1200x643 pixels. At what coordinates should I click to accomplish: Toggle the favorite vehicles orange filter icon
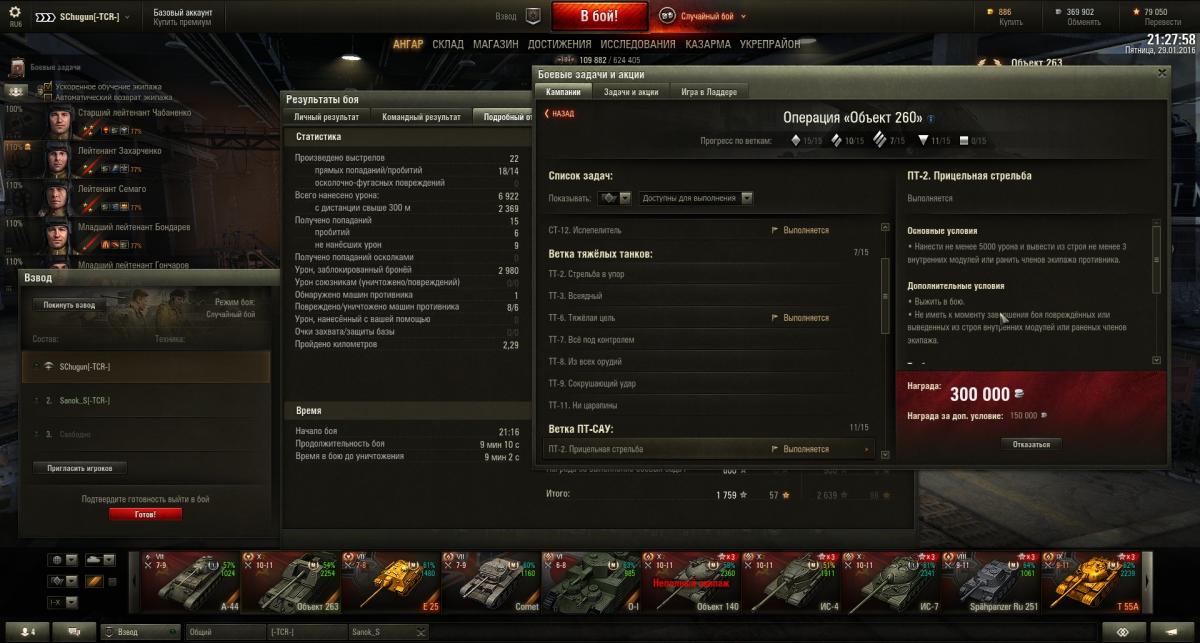pos(94,580)
